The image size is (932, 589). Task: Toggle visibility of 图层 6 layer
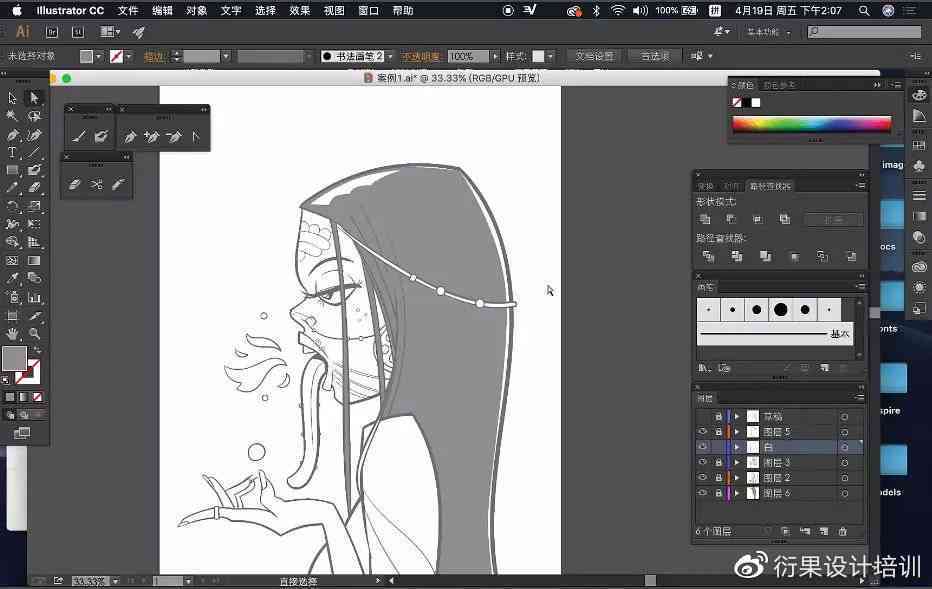[x=703, y=493]
